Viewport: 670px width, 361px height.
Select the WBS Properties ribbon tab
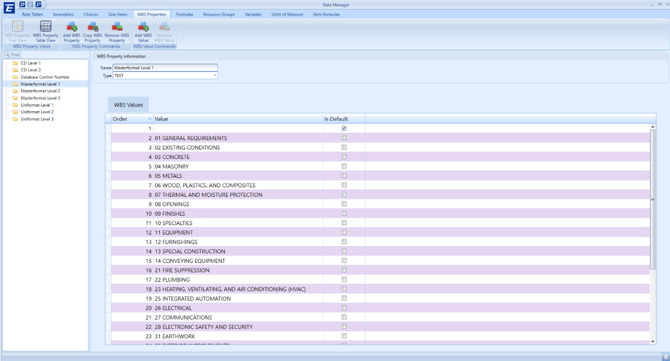(152, 14)
